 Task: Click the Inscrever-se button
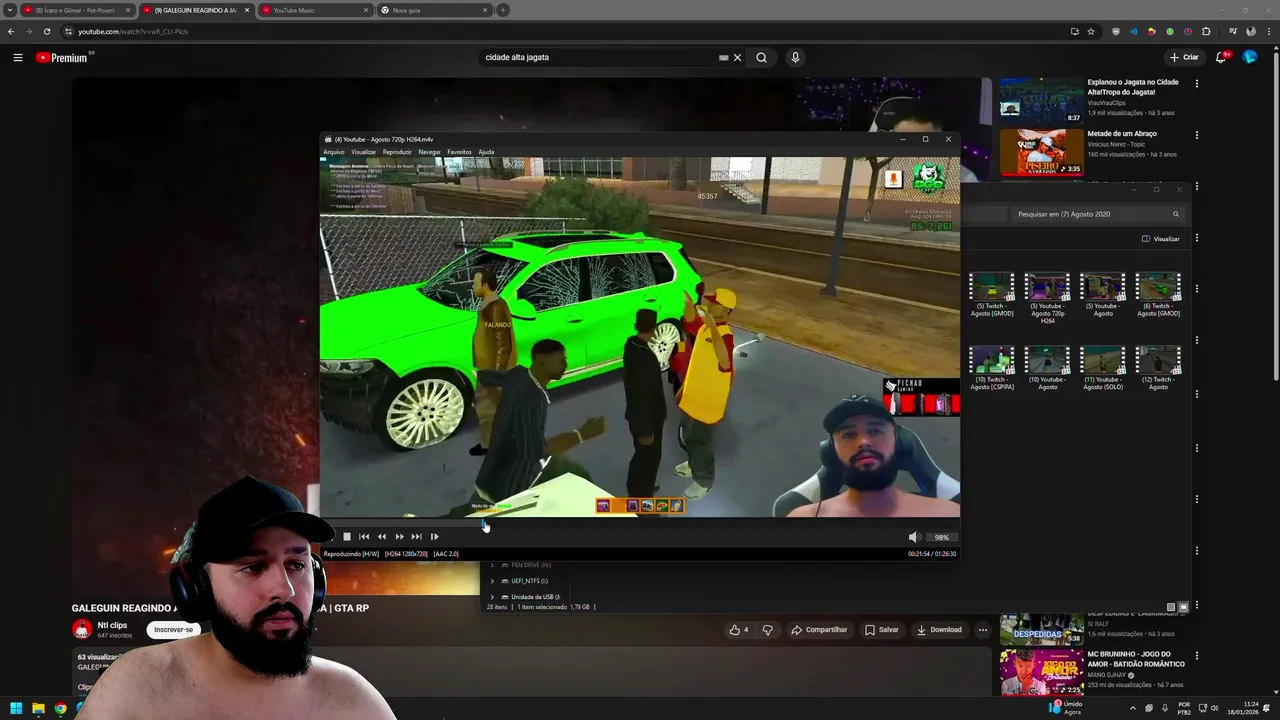(x=173, y=630)
